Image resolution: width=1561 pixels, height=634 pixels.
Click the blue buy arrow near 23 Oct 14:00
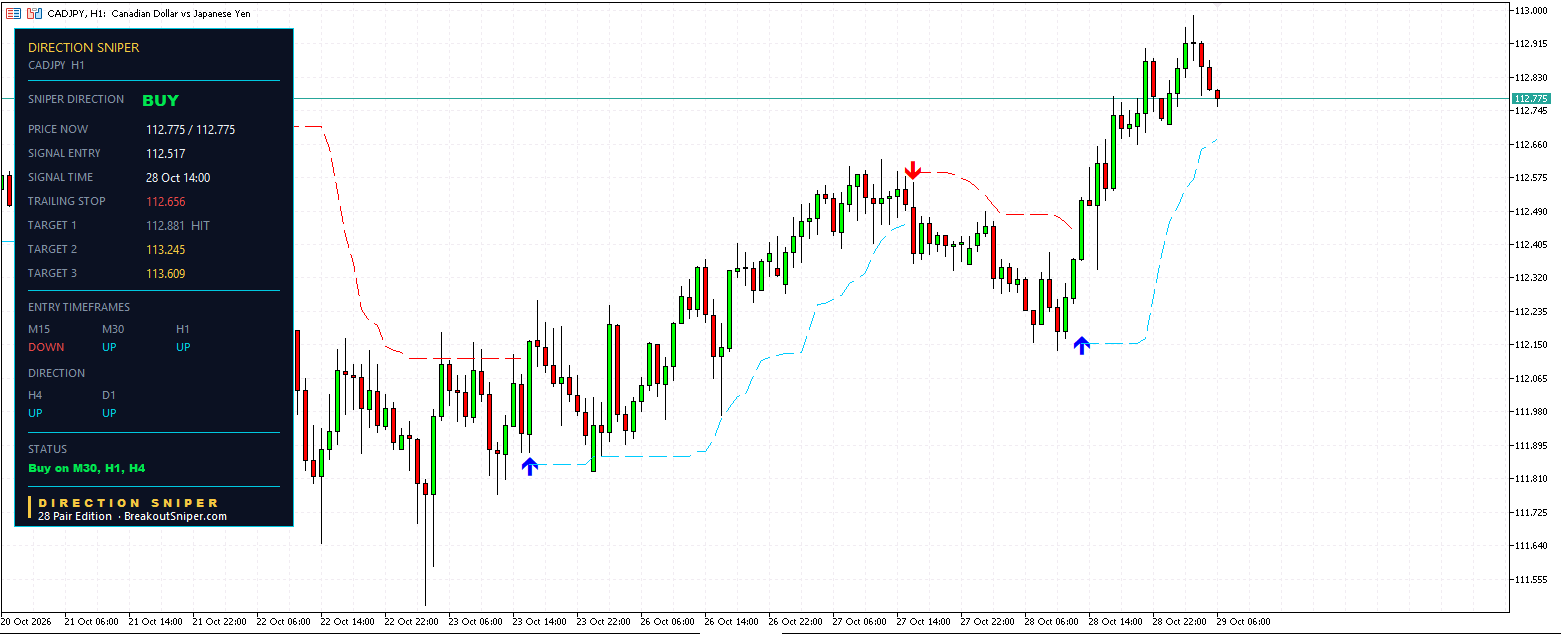(x=530, y=465)
